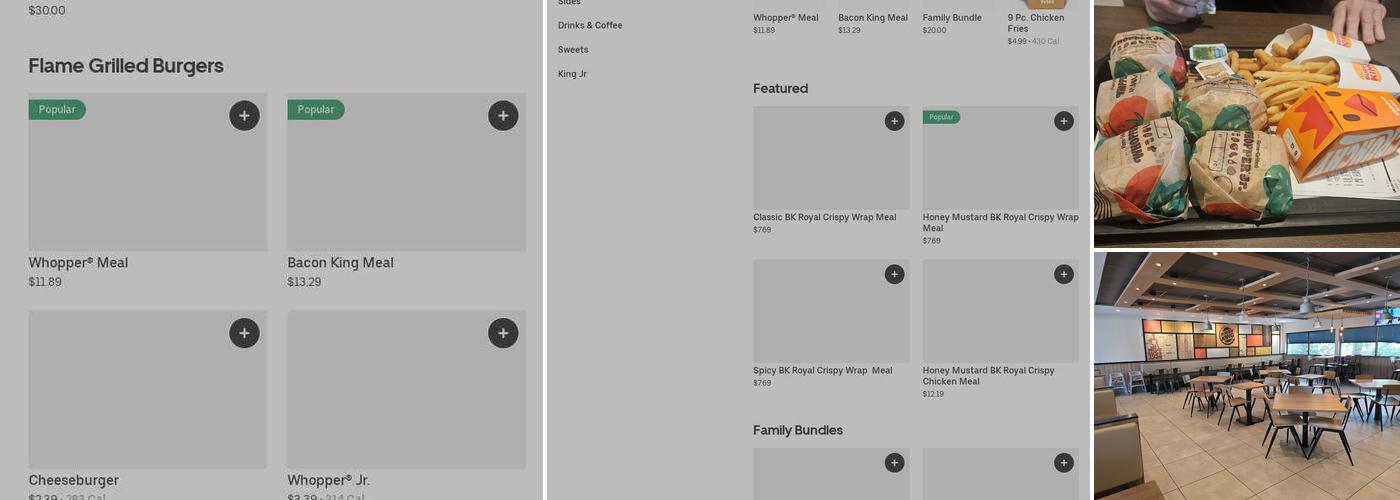Add Spicy BK Royal Crispy Wrap Meal plus
Image resolution: width=1400 pixels, height=500 pixels.
click(x=894, y=274)
